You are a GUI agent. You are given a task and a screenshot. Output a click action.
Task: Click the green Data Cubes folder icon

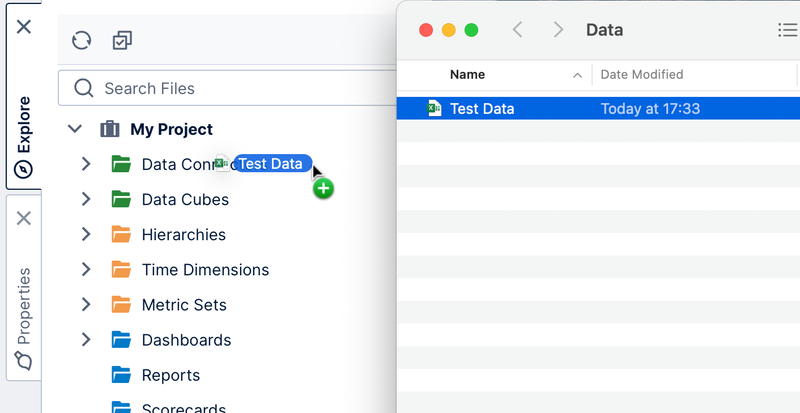(121, 199)
